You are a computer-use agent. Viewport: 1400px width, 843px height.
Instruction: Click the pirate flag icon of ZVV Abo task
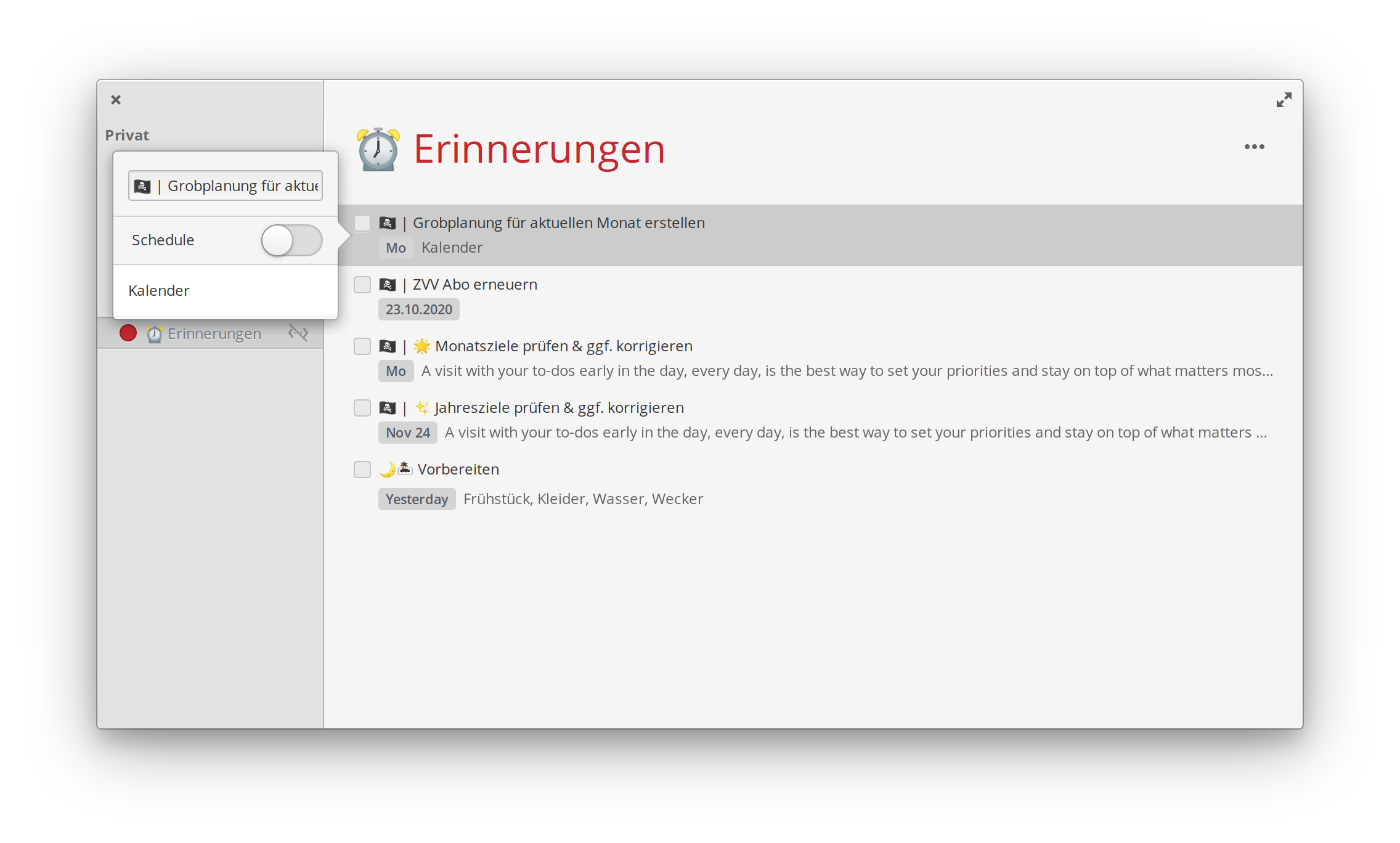point(388,285)
